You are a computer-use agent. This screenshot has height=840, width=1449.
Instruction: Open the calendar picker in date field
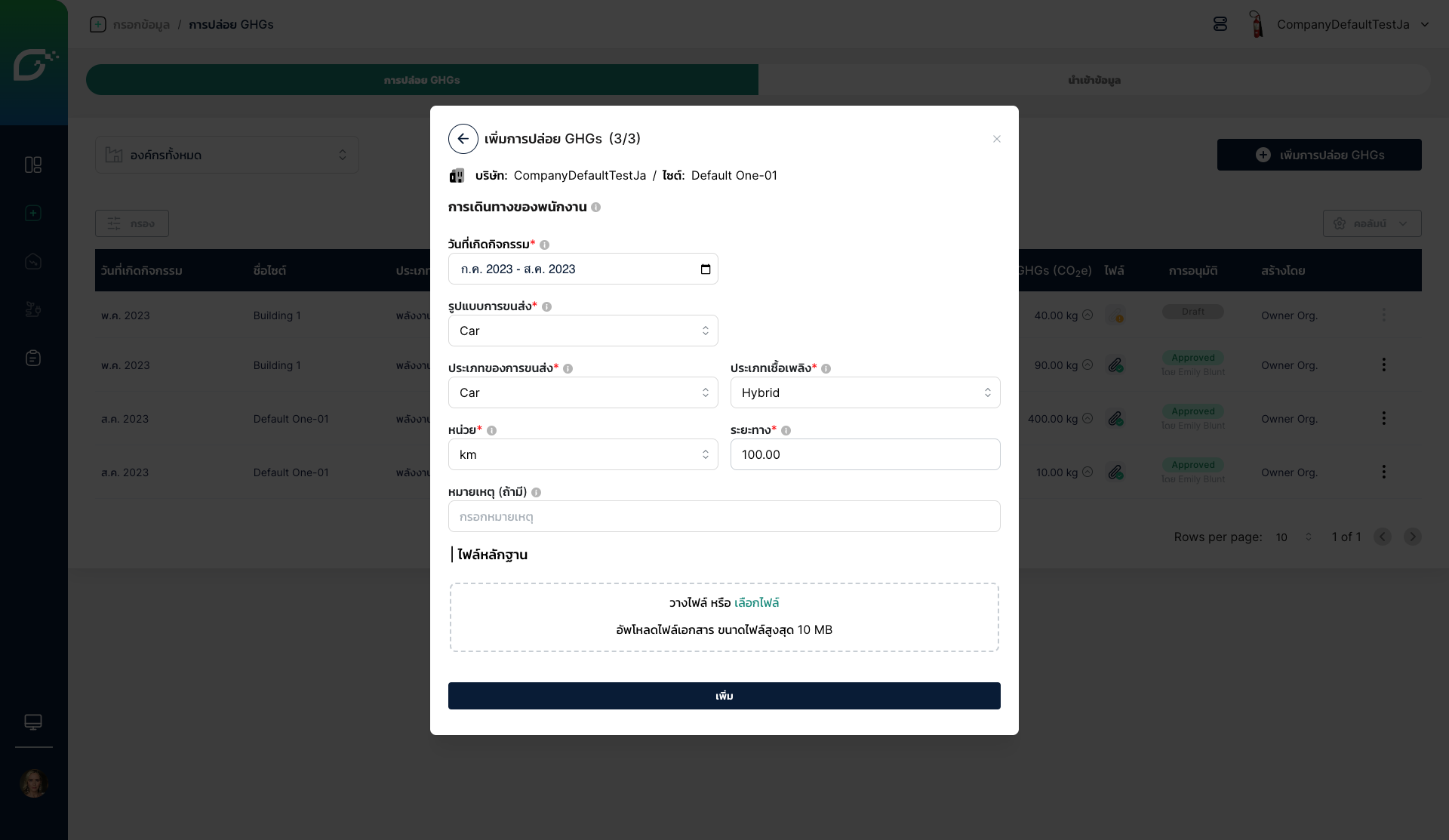(705, 269)
